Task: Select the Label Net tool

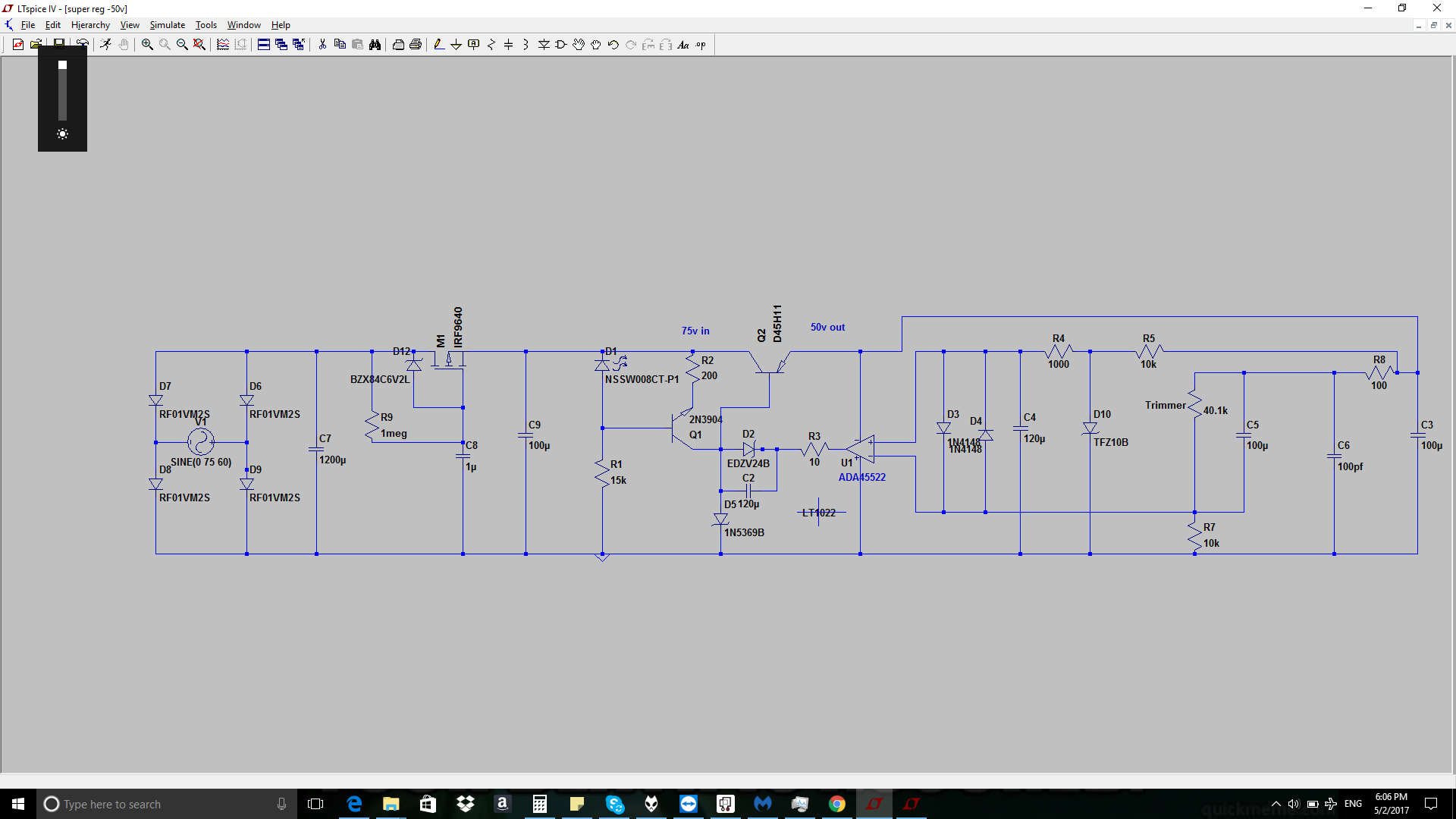Action: [474, 45]
